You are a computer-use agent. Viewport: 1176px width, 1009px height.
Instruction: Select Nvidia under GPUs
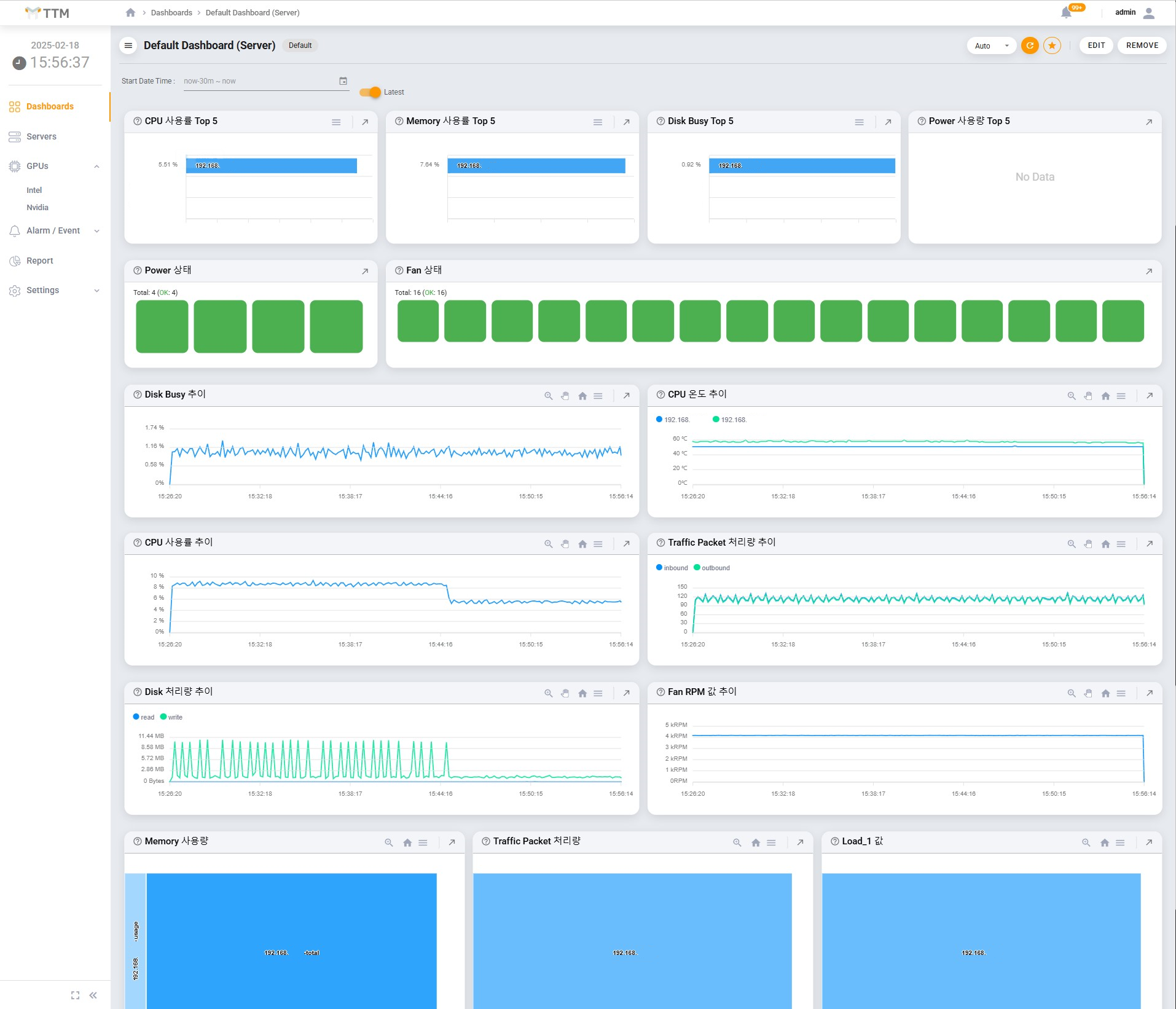(37, 208)
